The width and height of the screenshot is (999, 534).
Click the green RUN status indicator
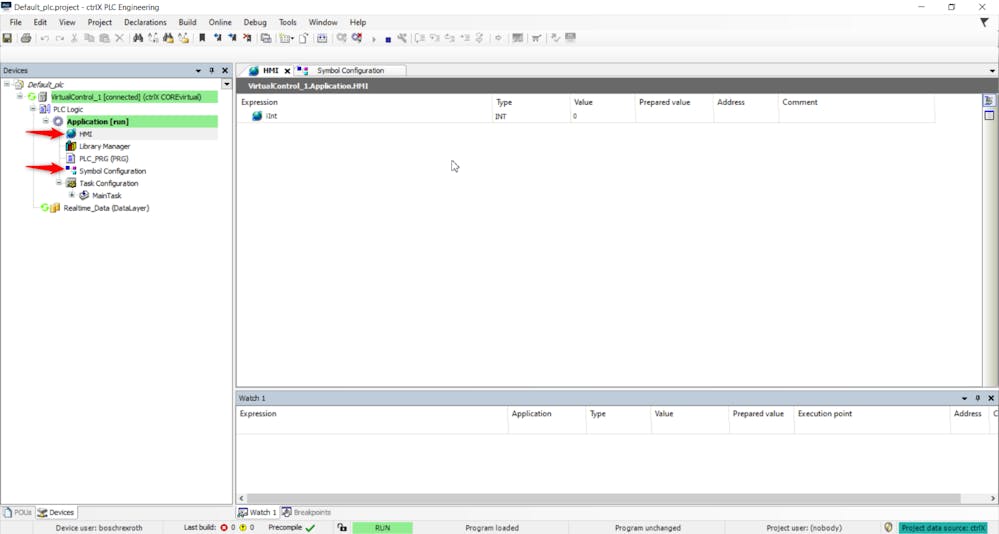382,528
